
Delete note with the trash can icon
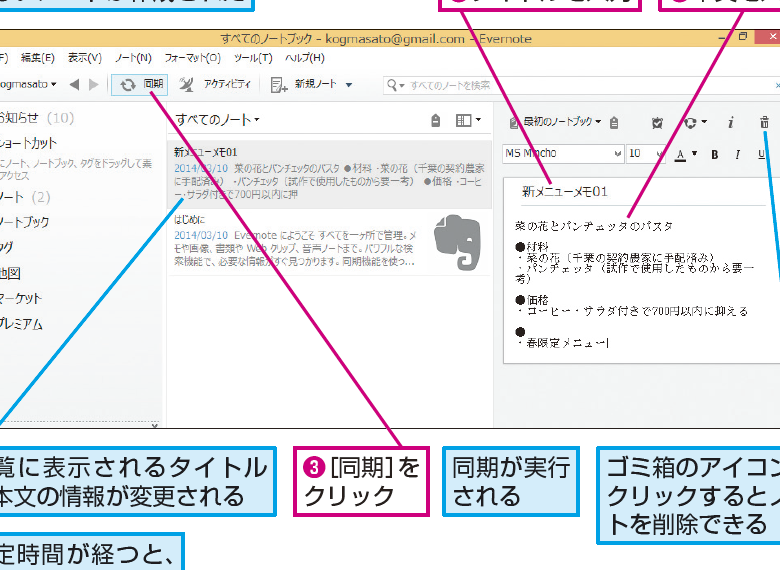coord(764,122)
